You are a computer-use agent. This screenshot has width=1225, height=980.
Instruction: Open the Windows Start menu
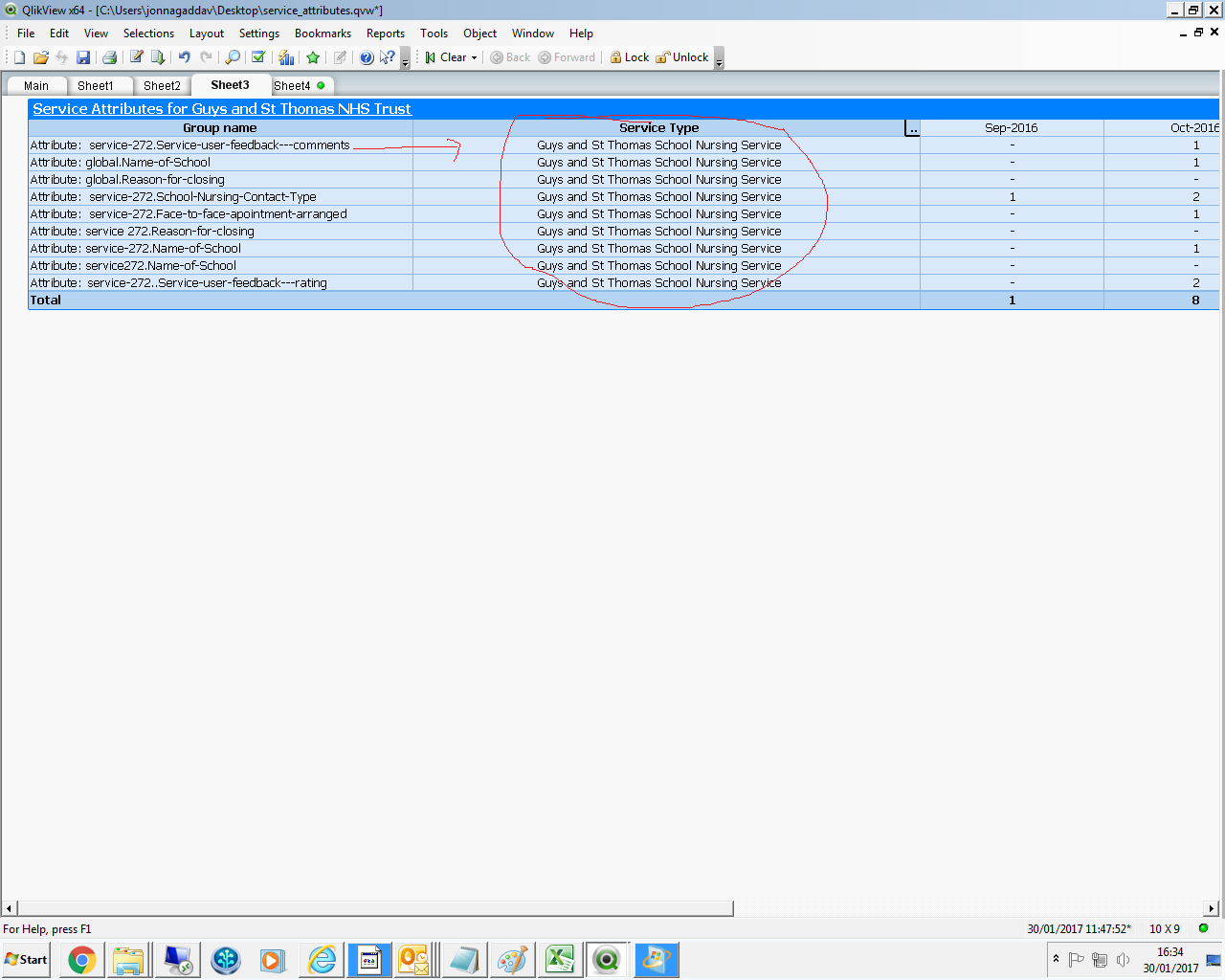point(27,960)
